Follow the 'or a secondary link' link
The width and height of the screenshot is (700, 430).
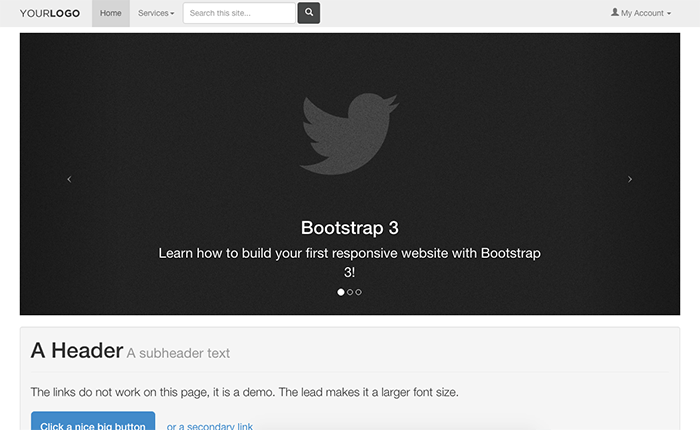210,426
